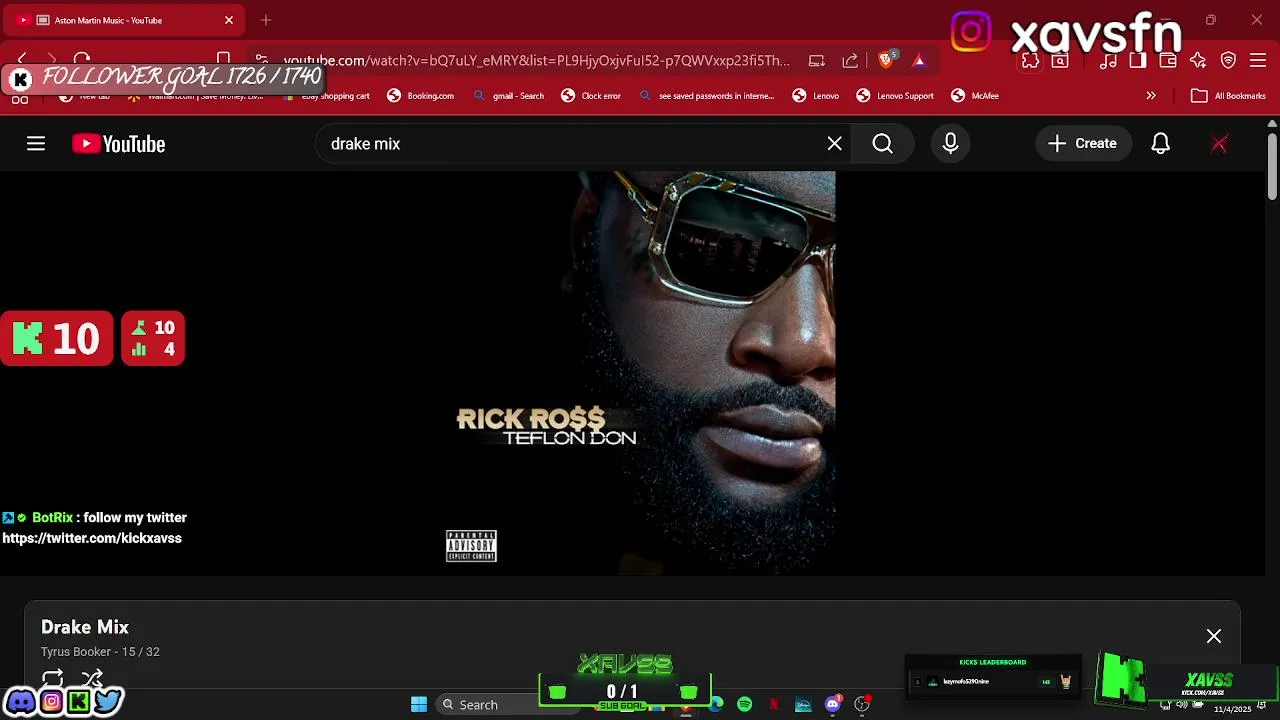Close the Aston Martin Music tab

click(229, 20)
